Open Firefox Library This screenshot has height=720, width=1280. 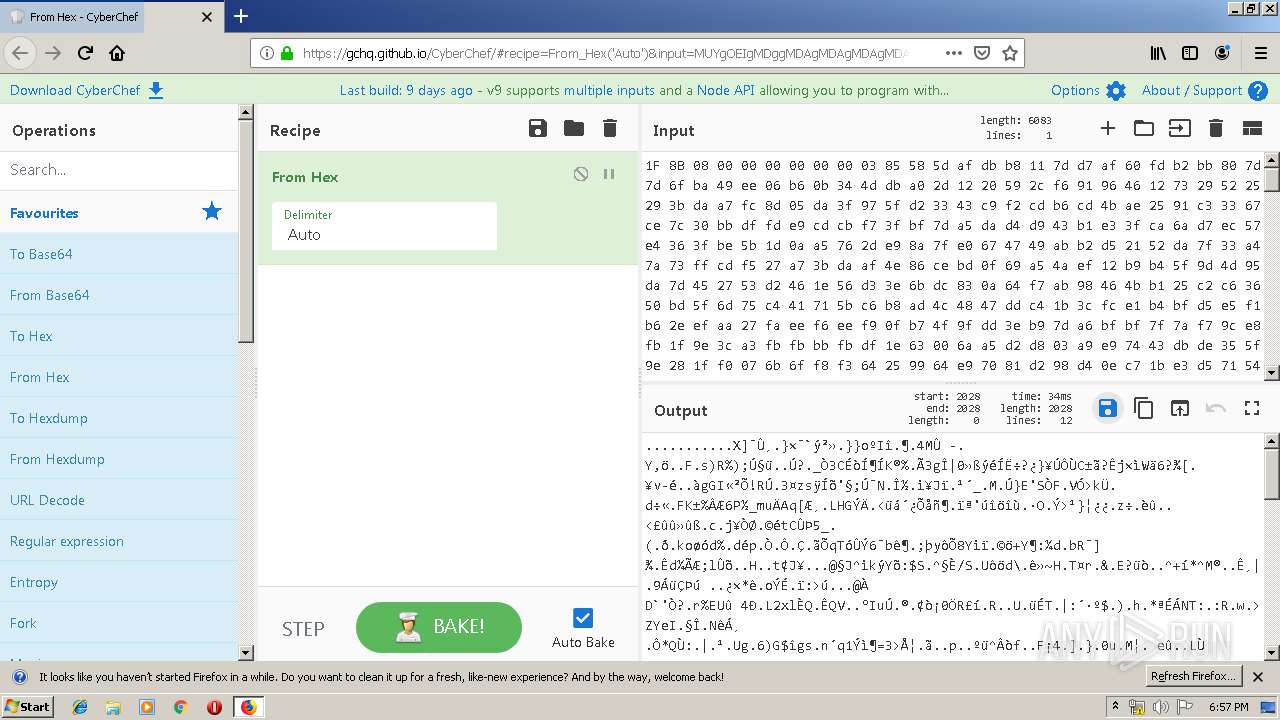point(1158,53)
